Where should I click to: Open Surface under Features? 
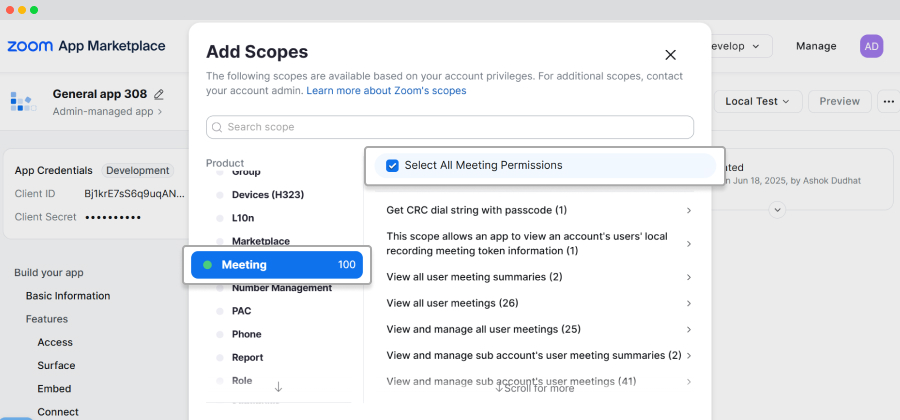point(56,365)
